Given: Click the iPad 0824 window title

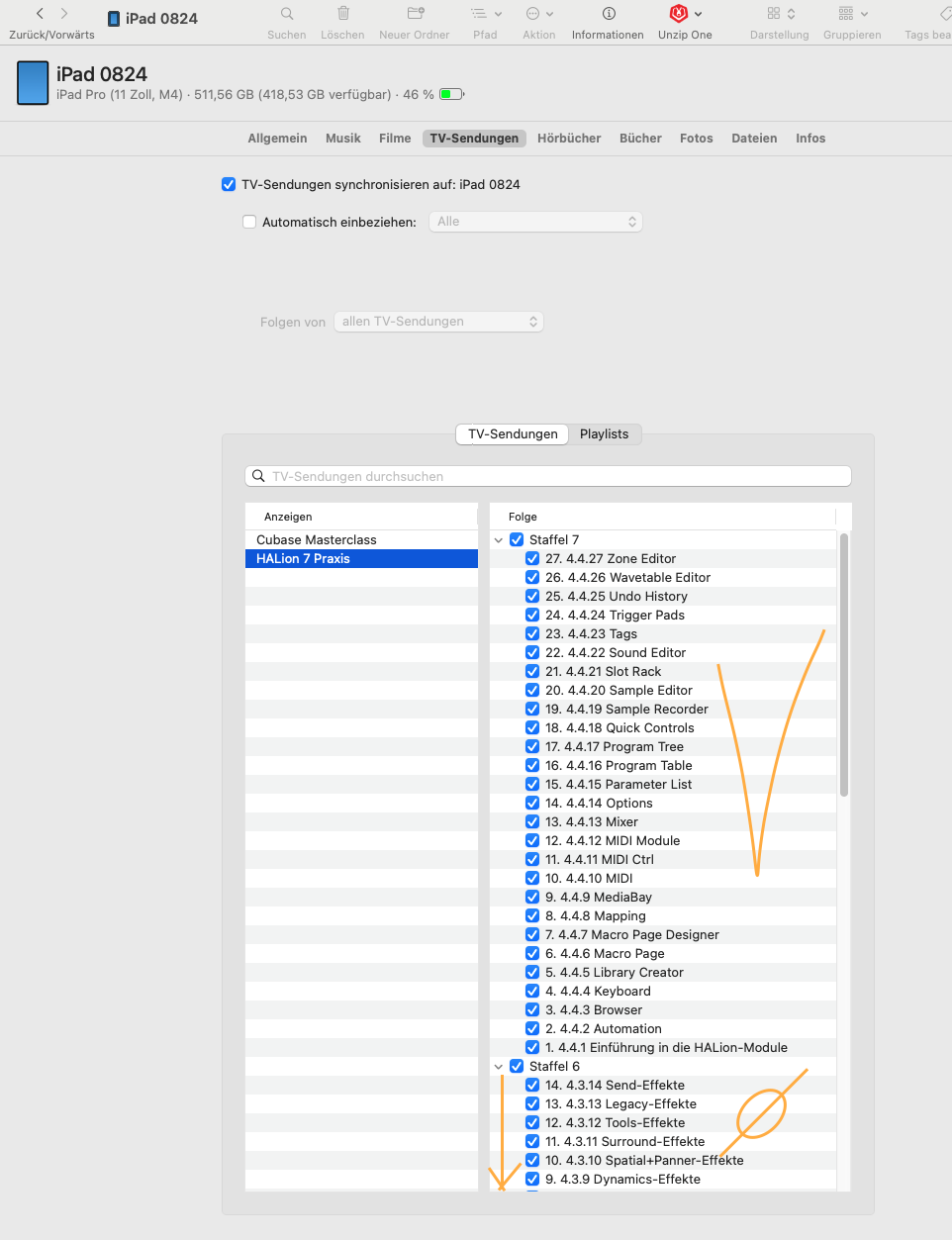Looking at the screenshot, I should (161, 18).
